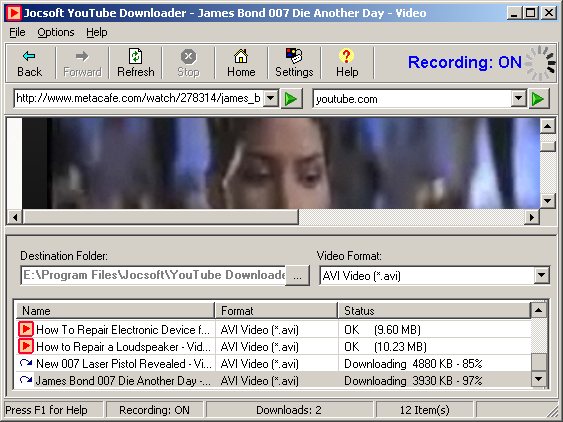Expand the URL address dropdown
The image size is (563, 422).
[x=271, y=98]
